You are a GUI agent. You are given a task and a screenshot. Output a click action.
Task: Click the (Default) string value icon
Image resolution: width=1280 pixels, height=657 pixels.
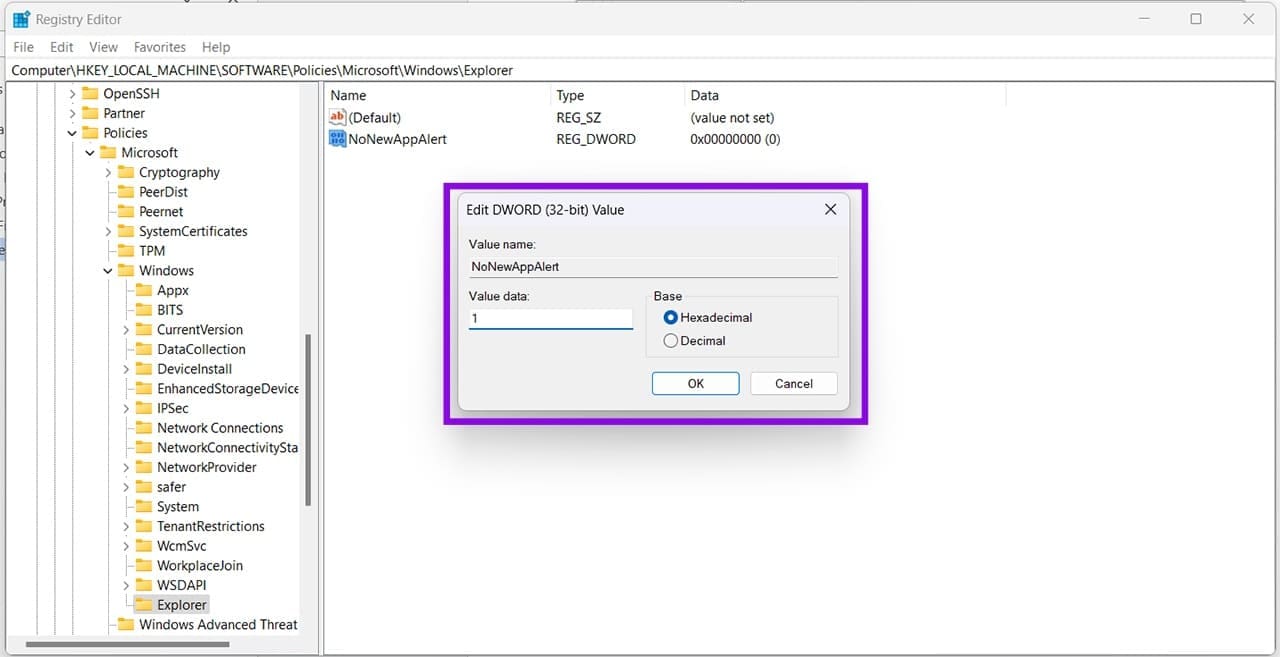337,117
